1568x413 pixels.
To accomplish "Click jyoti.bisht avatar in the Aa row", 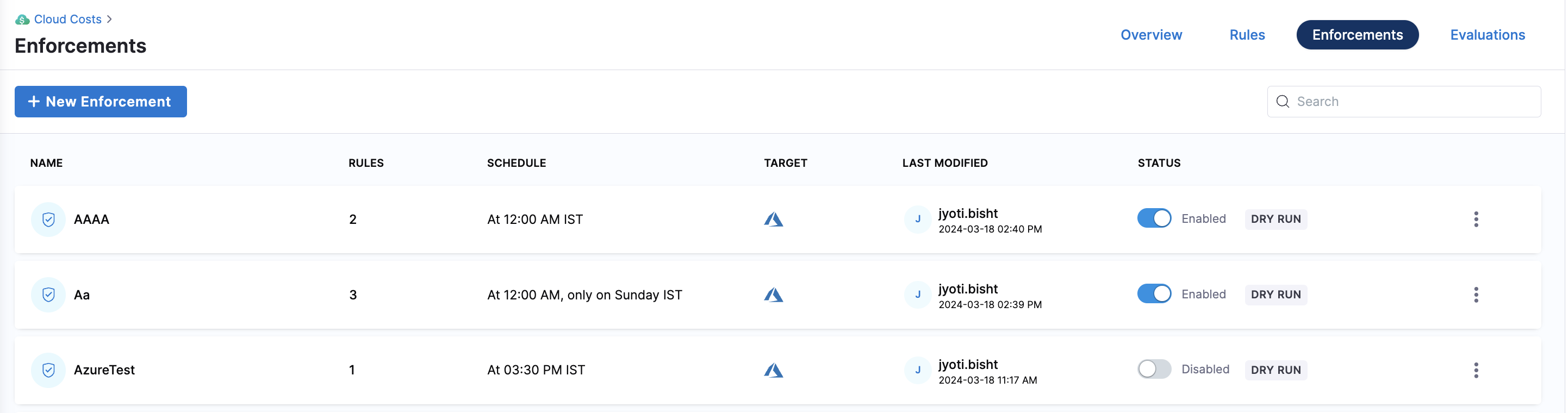I will (917, 295).
